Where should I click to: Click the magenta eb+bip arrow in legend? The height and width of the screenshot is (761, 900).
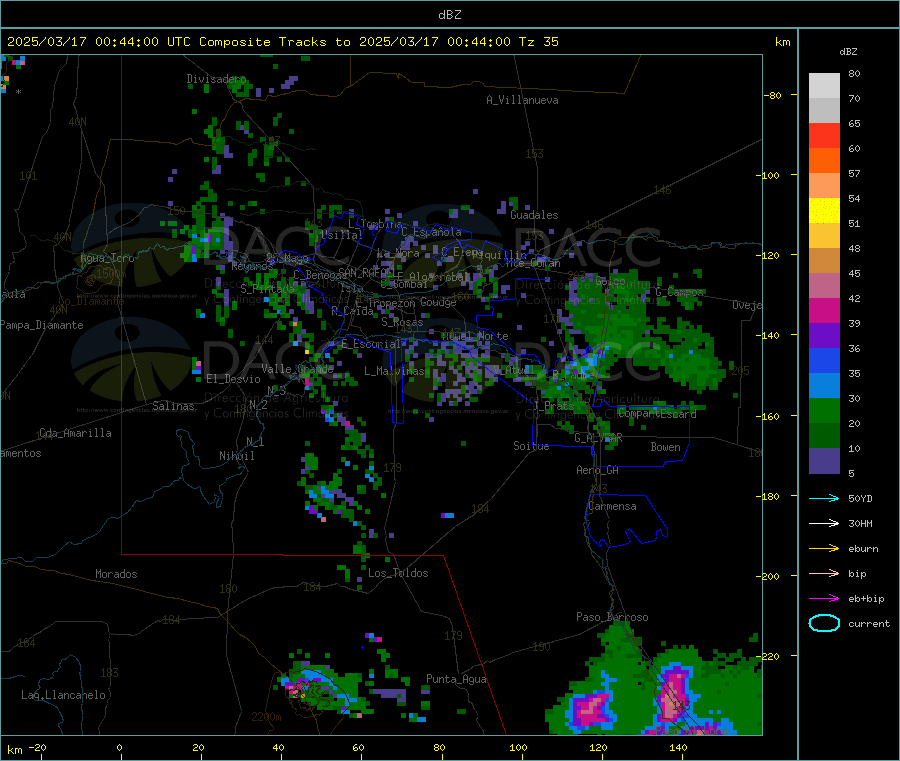coord(824,599)
